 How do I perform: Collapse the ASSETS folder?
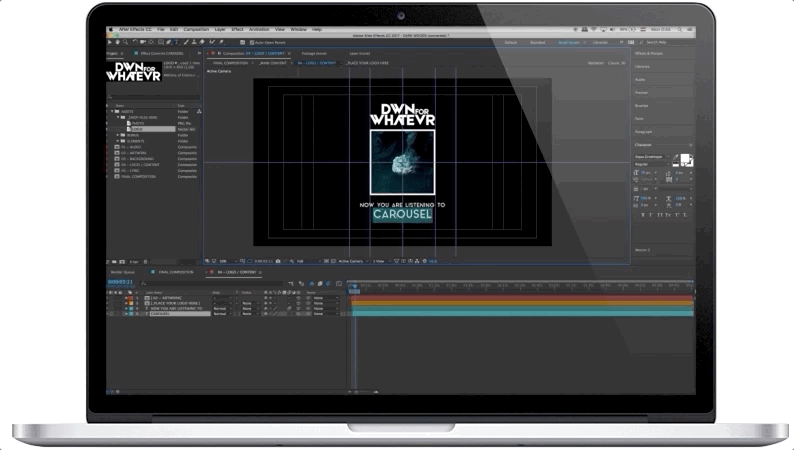click(112, 111)
